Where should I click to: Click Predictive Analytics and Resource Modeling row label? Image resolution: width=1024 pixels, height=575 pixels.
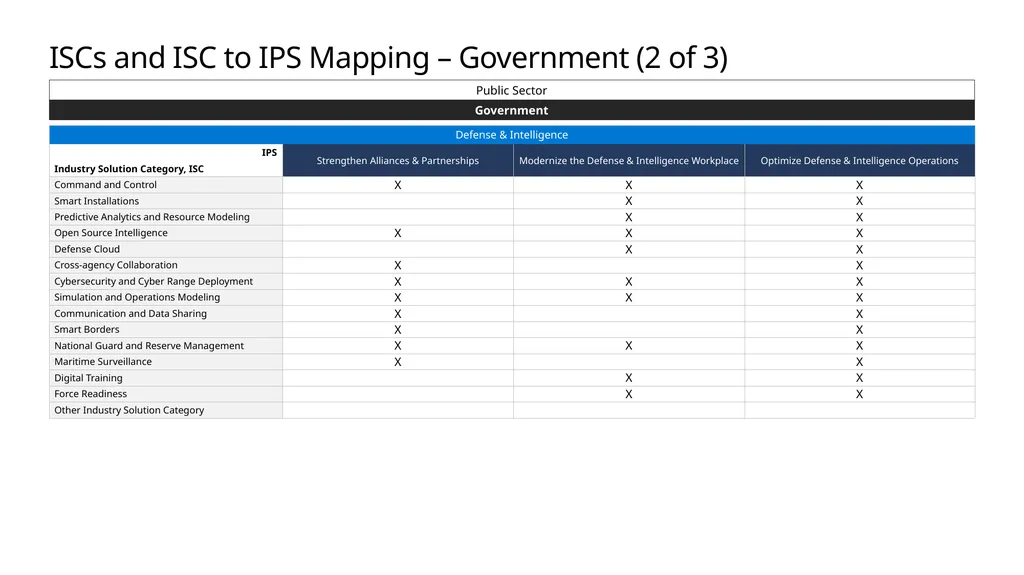tap(152, 217)
